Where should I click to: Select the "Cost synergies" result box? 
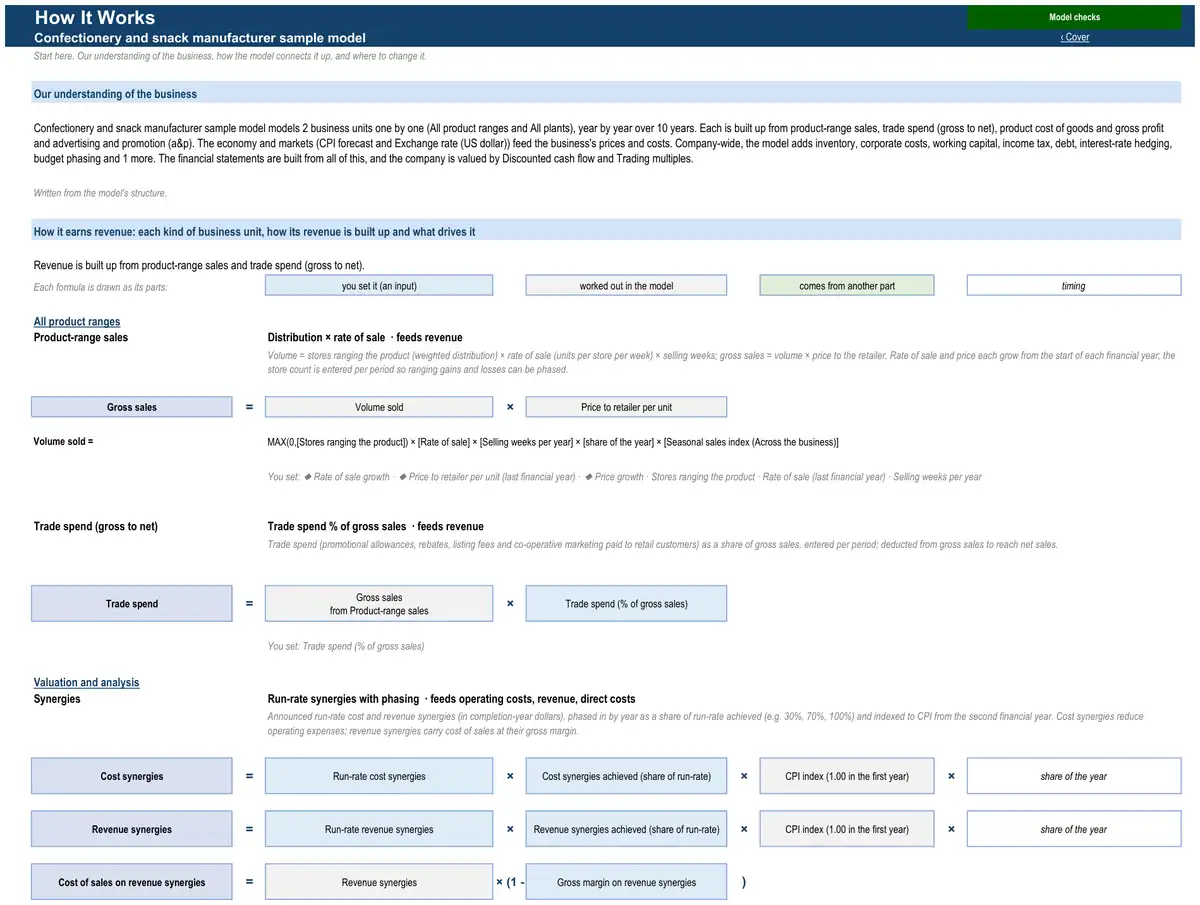coord(132,776)
